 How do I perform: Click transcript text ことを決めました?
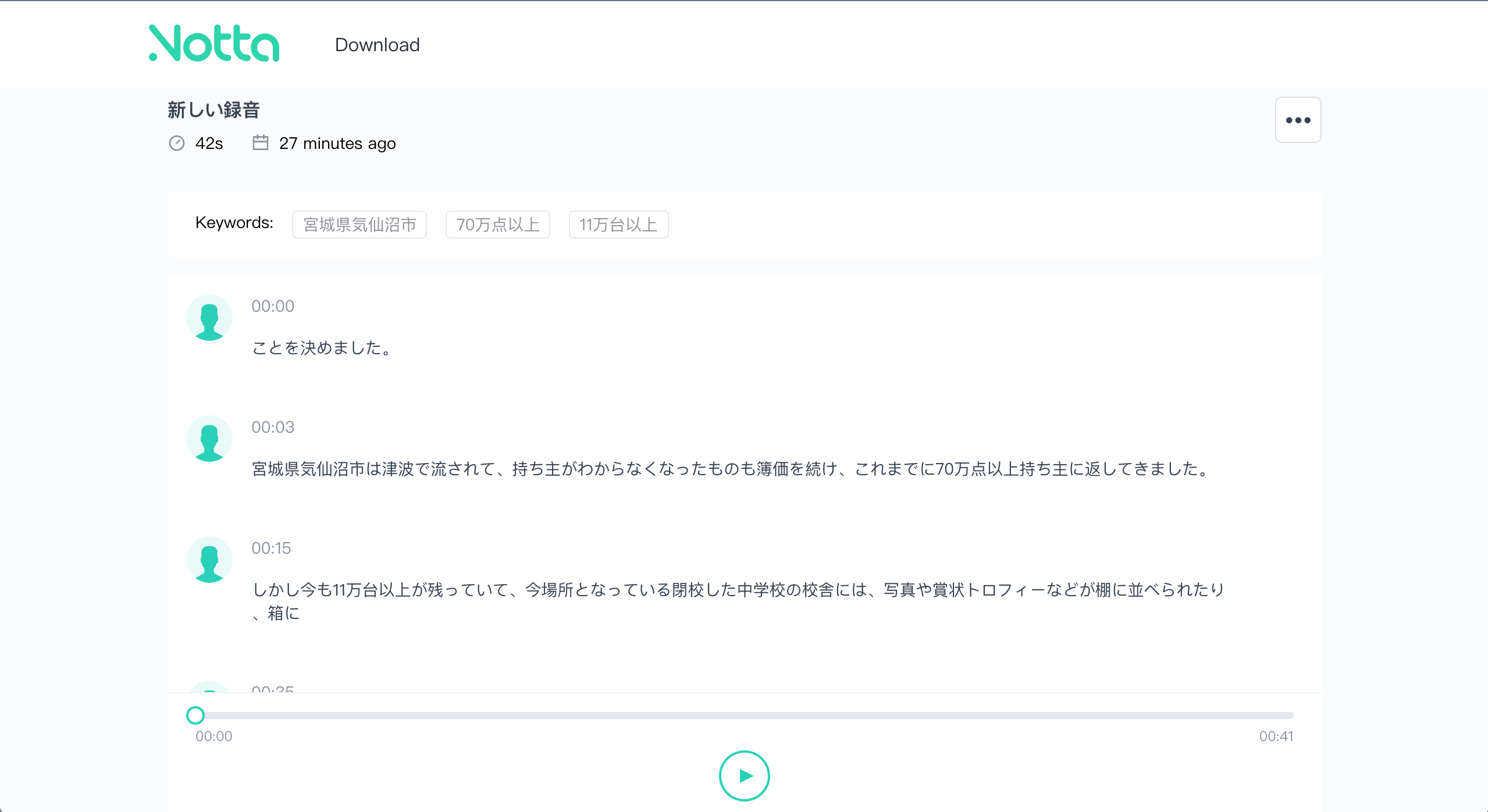[x=322, y=348]
